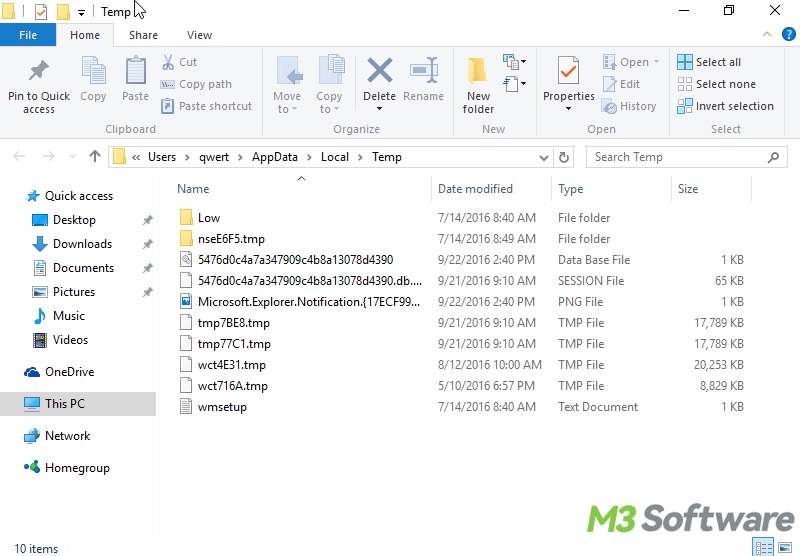The image size is (800, 556).
Task: Open the File tab
Action: pos(28,35)
